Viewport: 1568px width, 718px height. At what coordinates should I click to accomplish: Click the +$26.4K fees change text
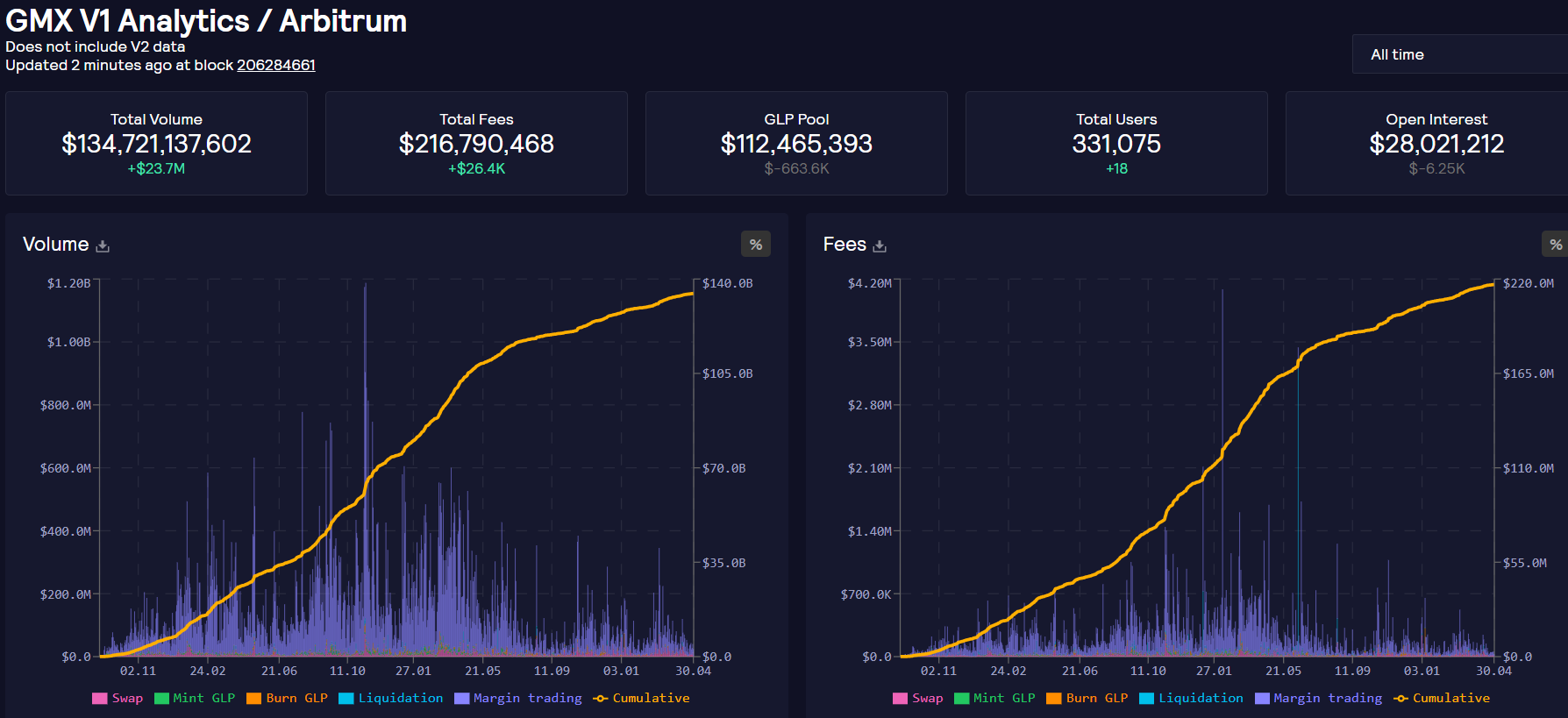(x=476, y=168)
